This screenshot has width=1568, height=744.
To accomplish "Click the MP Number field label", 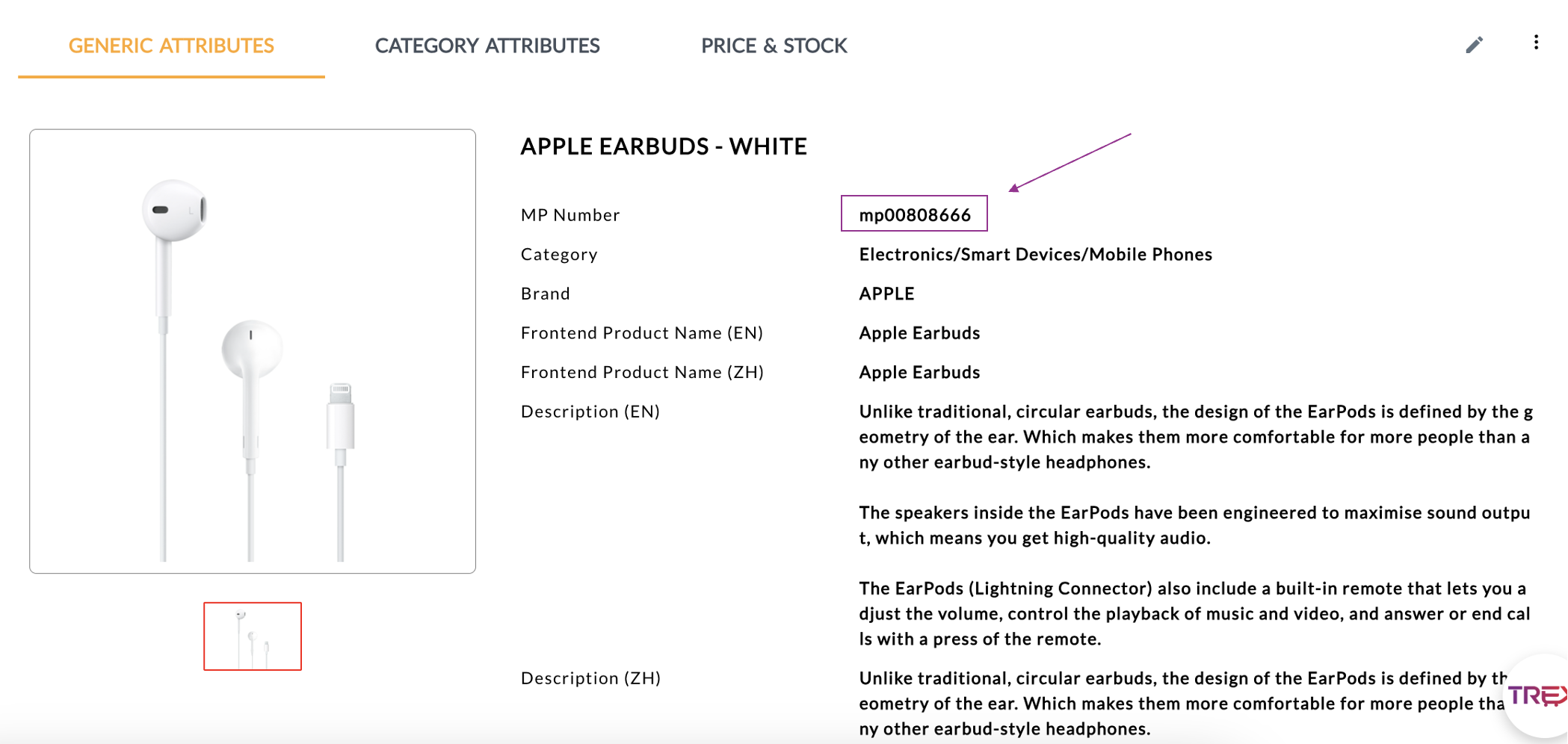I will coord(570,215).
